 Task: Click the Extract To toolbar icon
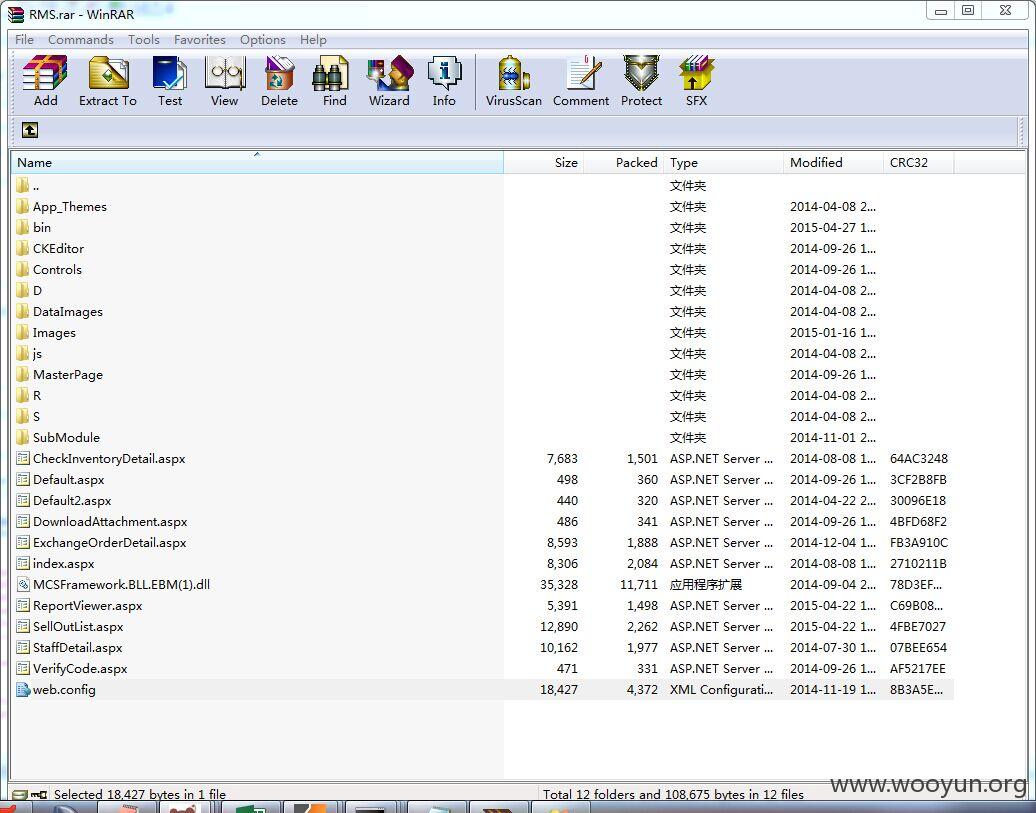108,81
